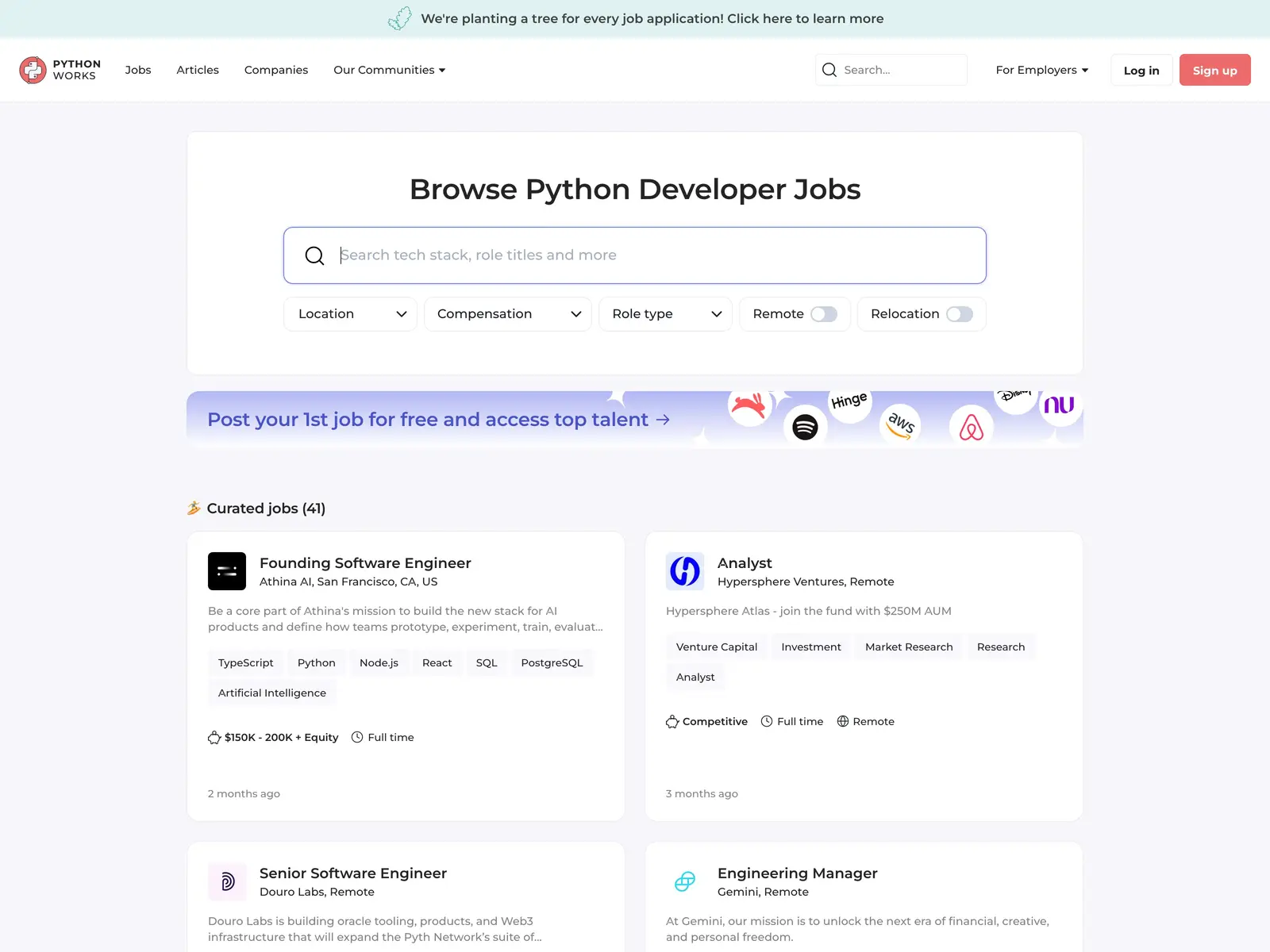Click the red rabbit logo in the promo banner

(x=749, y=406)
